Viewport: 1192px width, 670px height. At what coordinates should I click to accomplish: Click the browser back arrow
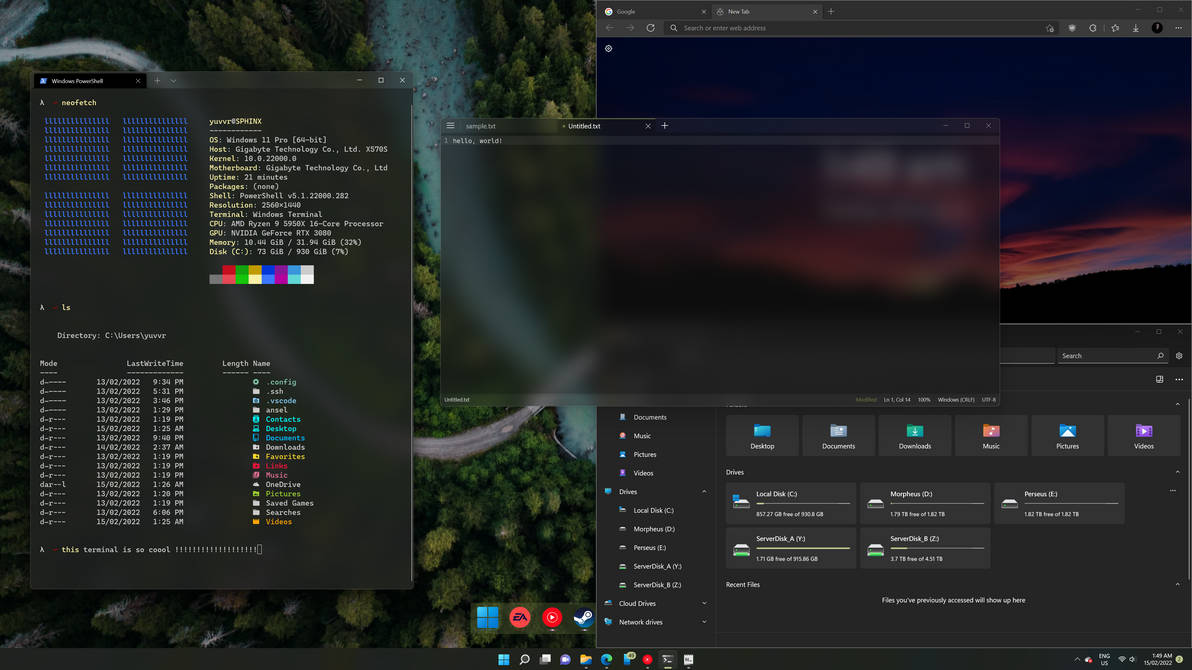click(x=610, y=28)
